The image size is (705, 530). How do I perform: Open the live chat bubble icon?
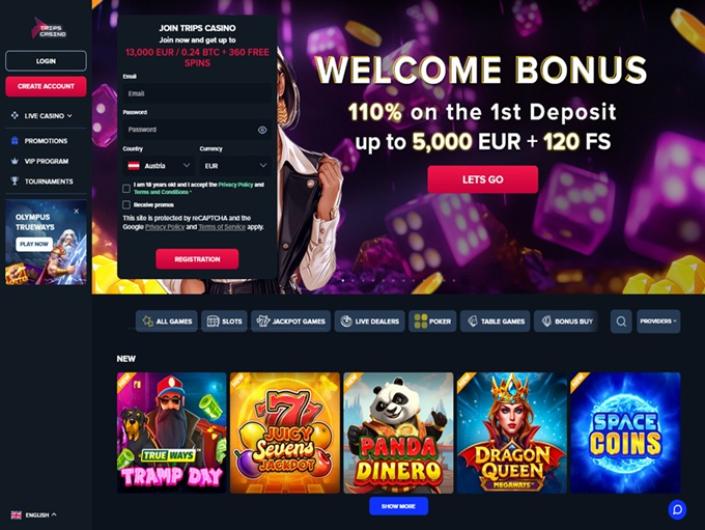(x=677, y=510)
